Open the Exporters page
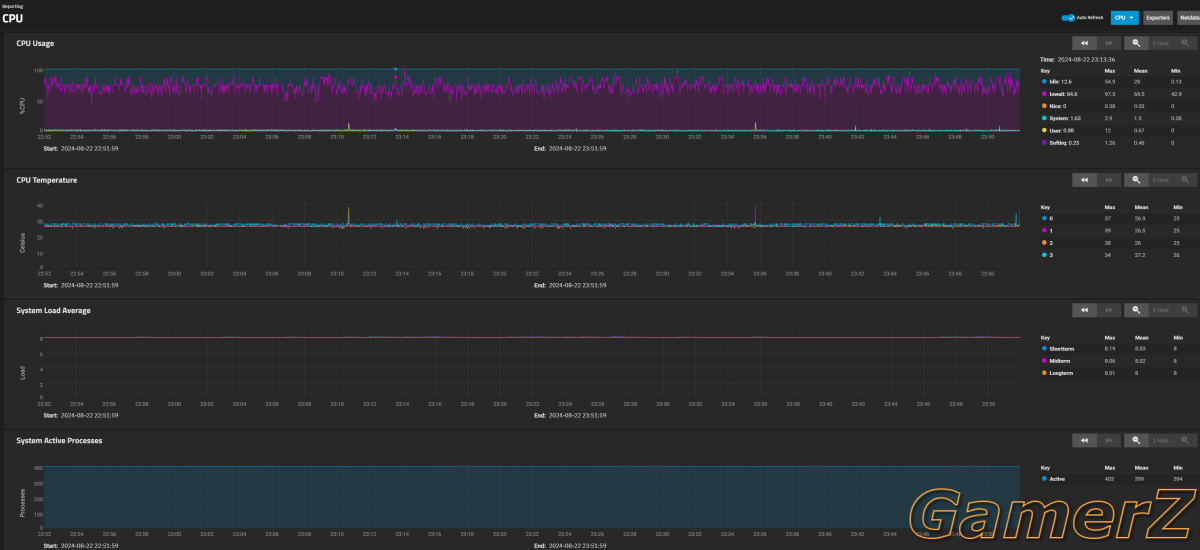This screenshot has width=1200, height=550. (1157, 17)
